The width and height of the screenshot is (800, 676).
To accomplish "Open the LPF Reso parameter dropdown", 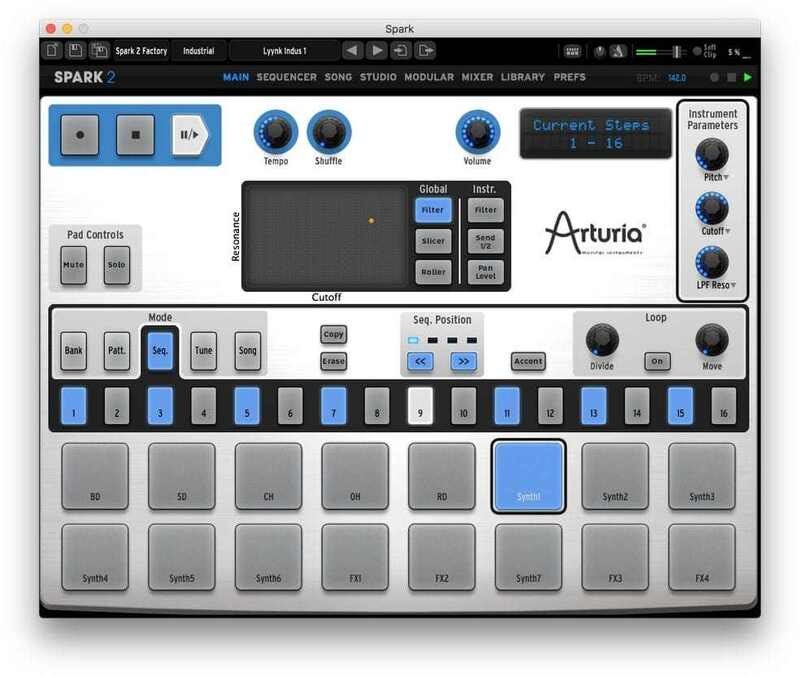I will (x=733, y=286).
